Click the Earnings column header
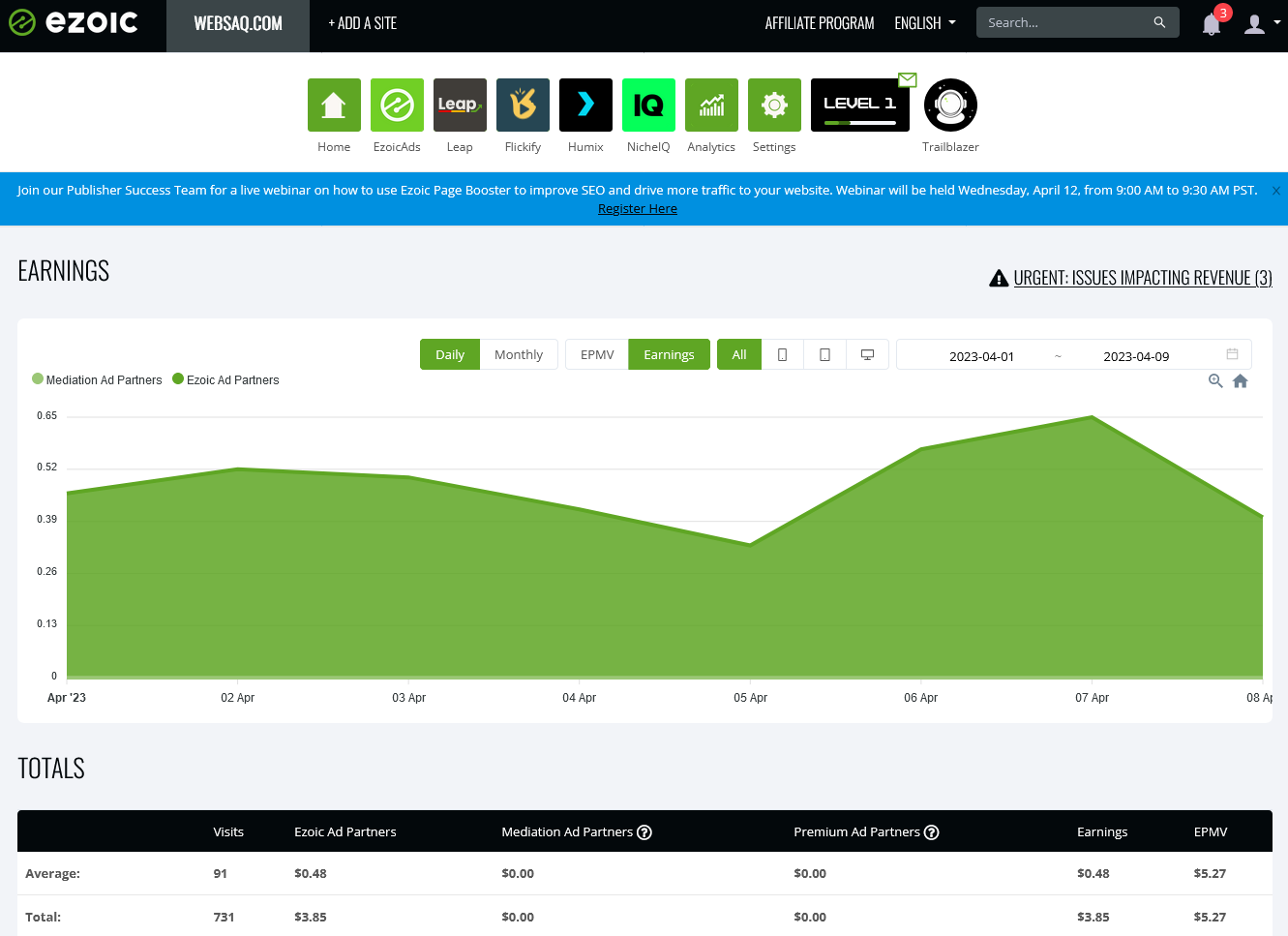This screenshot has width=1288, height=936. (1102, 832)
